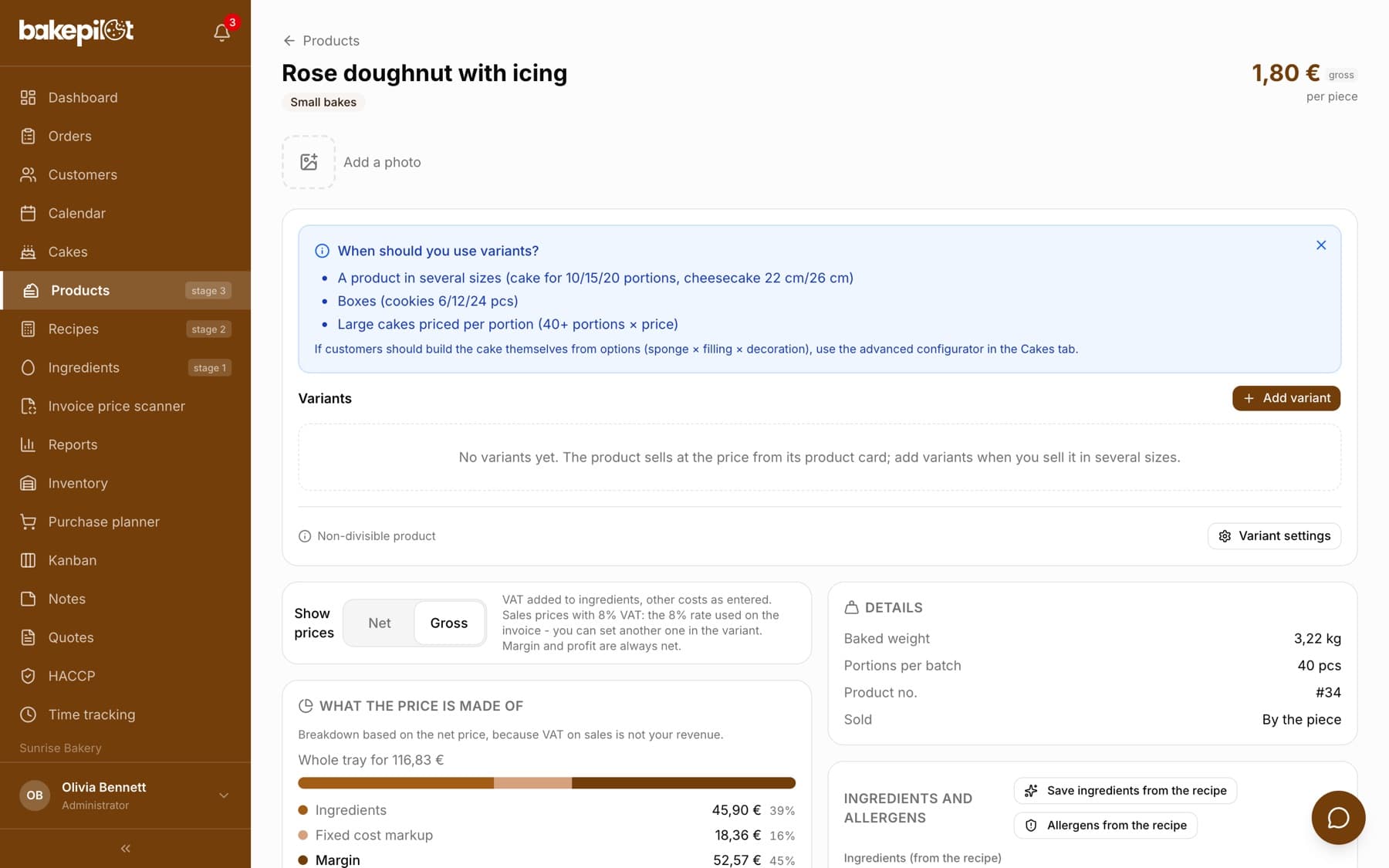Open the Recipes menu item
The width and height of the screenshot is (1389, 868).
126,329
